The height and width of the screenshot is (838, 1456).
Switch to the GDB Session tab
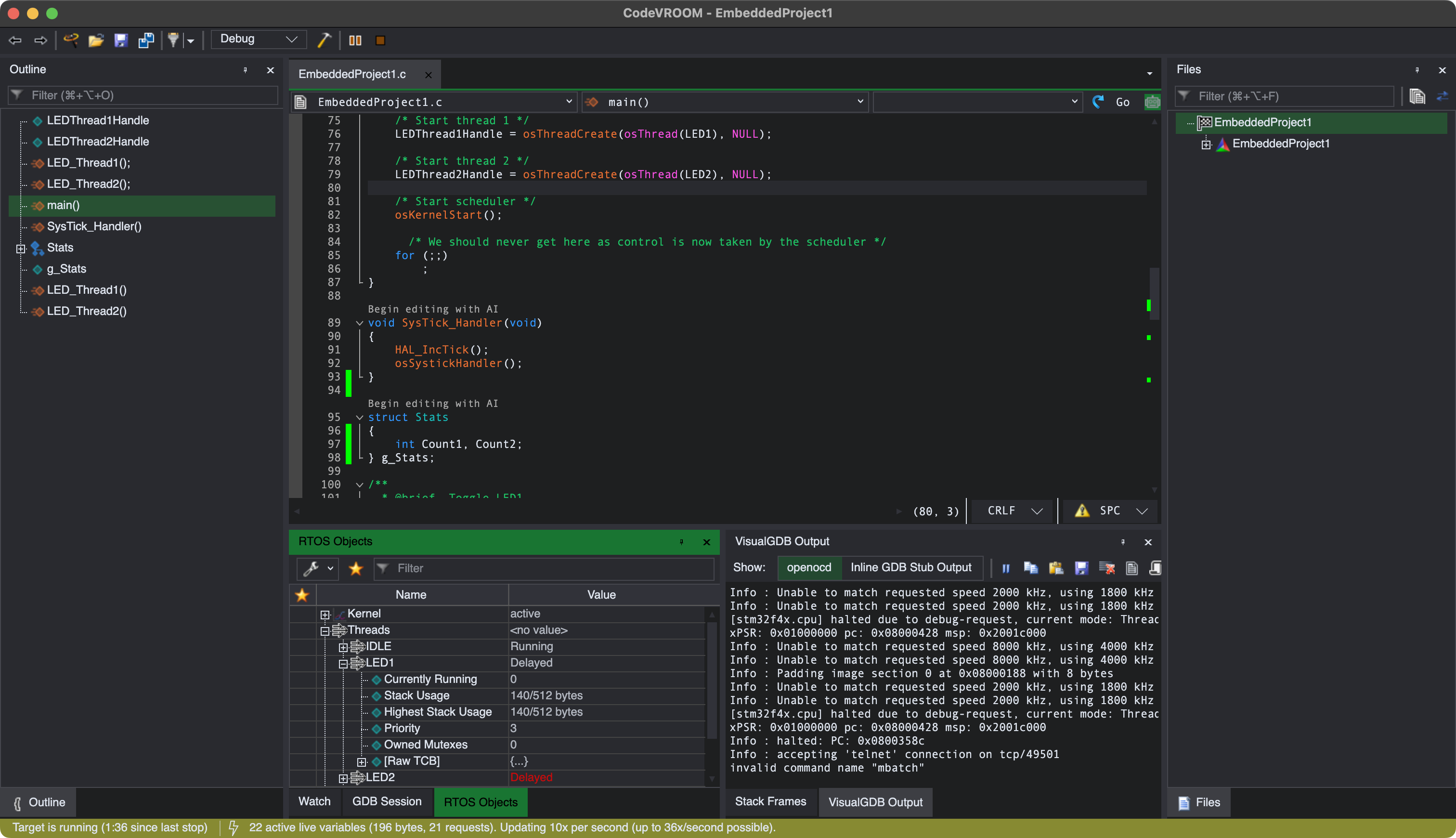pos(387,801)
